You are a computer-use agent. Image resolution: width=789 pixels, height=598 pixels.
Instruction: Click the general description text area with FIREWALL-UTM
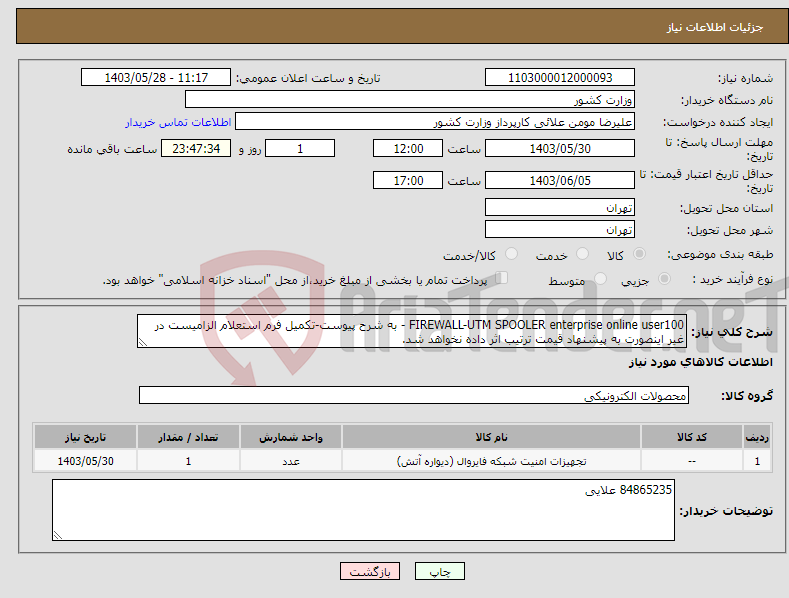click(412, 332)
